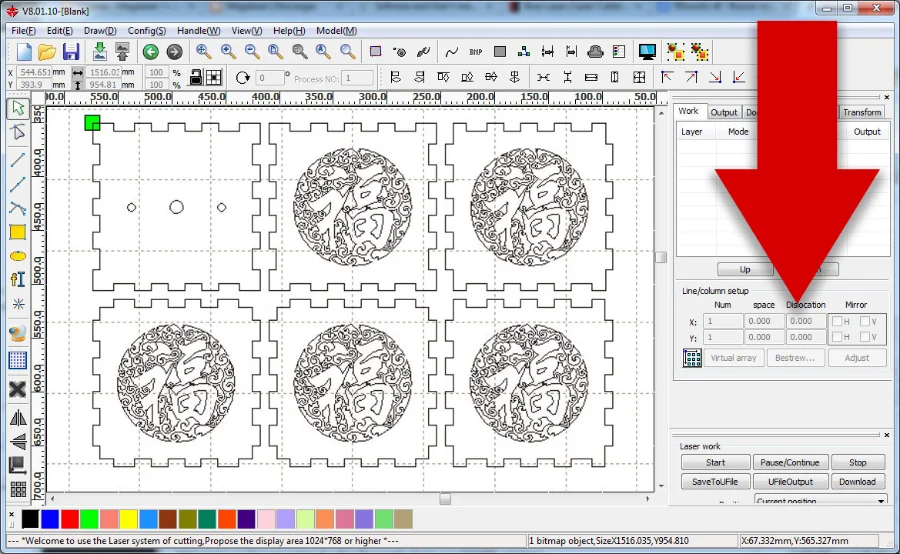Click the Zoom out magnifier icon
The image size is (900, 554).
click(x=252, y=52)
